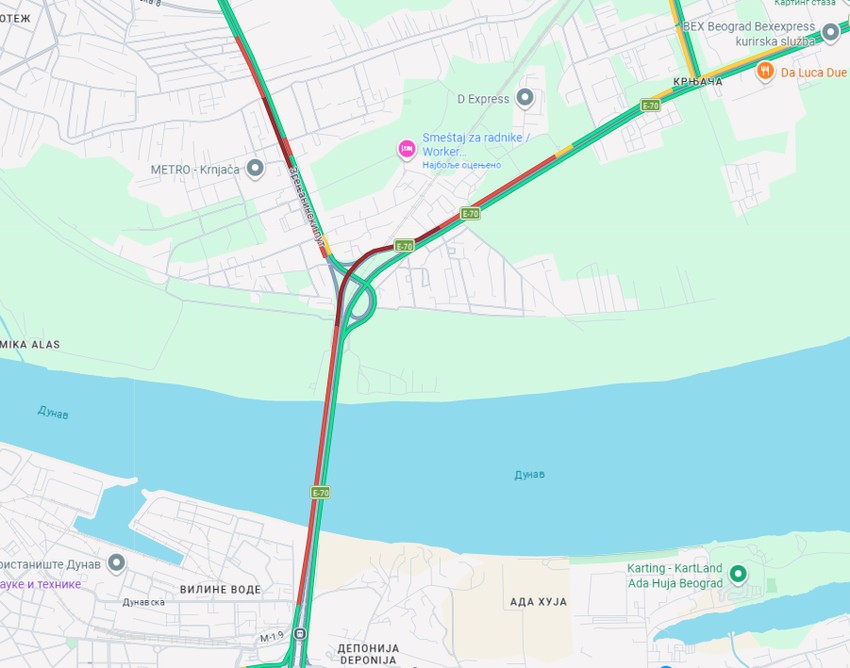Click the E-70 road badge on the bridge
This screenshot has height=668, width=850.
click(x=320, y=492)
